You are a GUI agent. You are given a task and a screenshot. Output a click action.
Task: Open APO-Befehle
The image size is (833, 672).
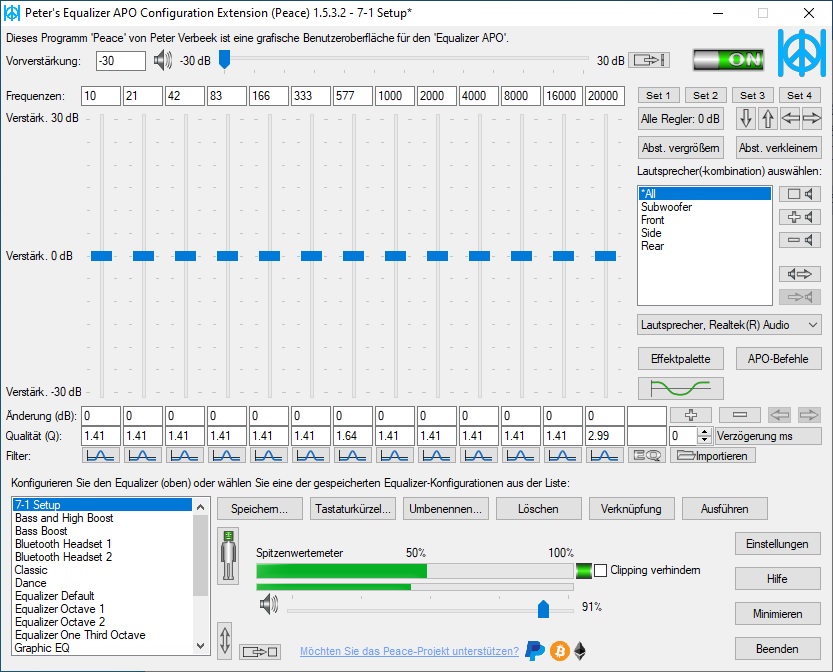pos(778,359)
